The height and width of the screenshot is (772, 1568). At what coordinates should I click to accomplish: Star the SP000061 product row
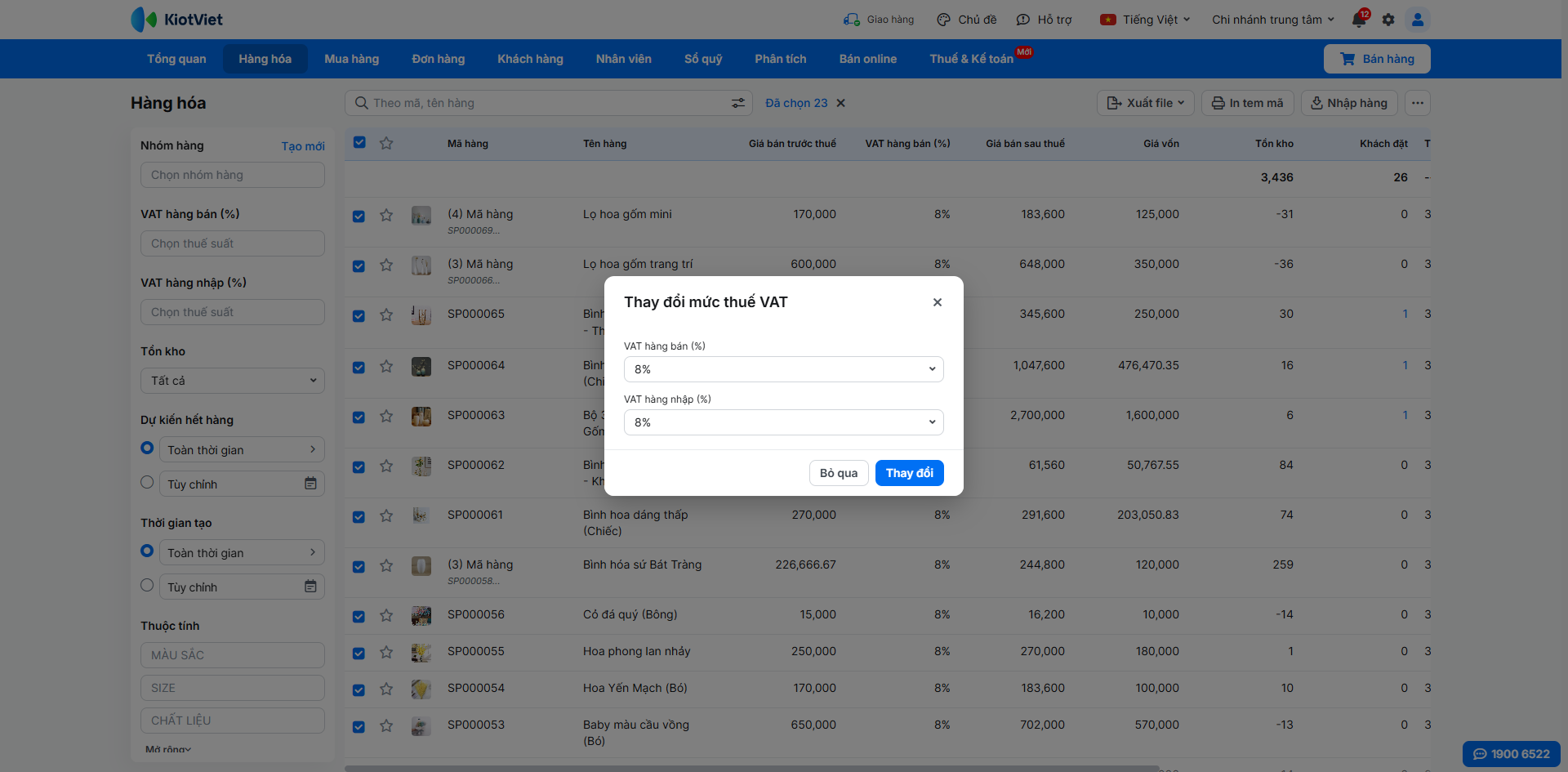click(386, 516)
